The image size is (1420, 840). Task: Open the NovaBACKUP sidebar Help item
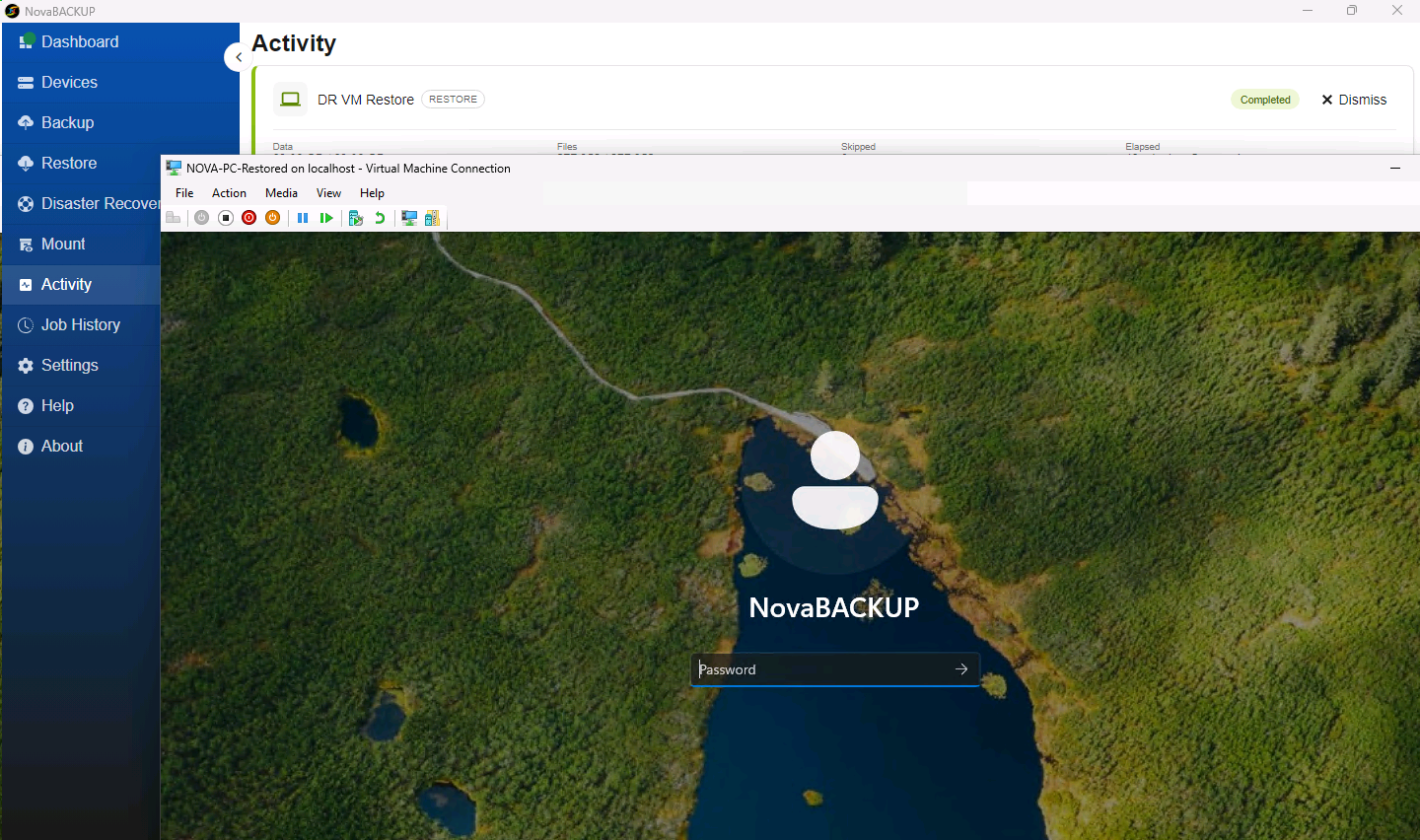pos(81,405)
